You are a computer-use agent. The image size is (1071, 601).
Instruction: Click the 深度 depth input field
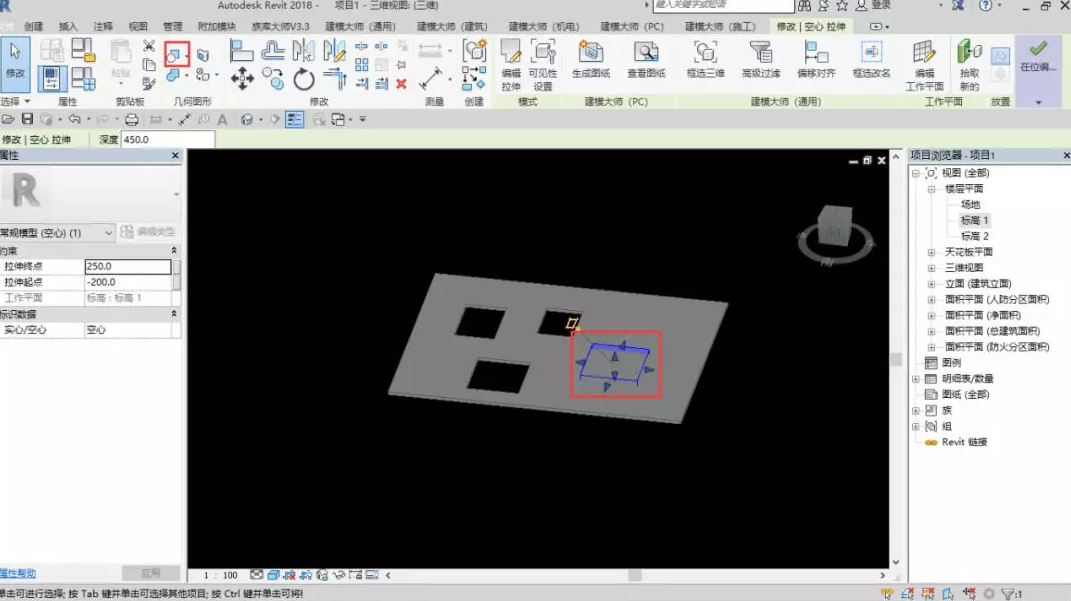[166, 140]
